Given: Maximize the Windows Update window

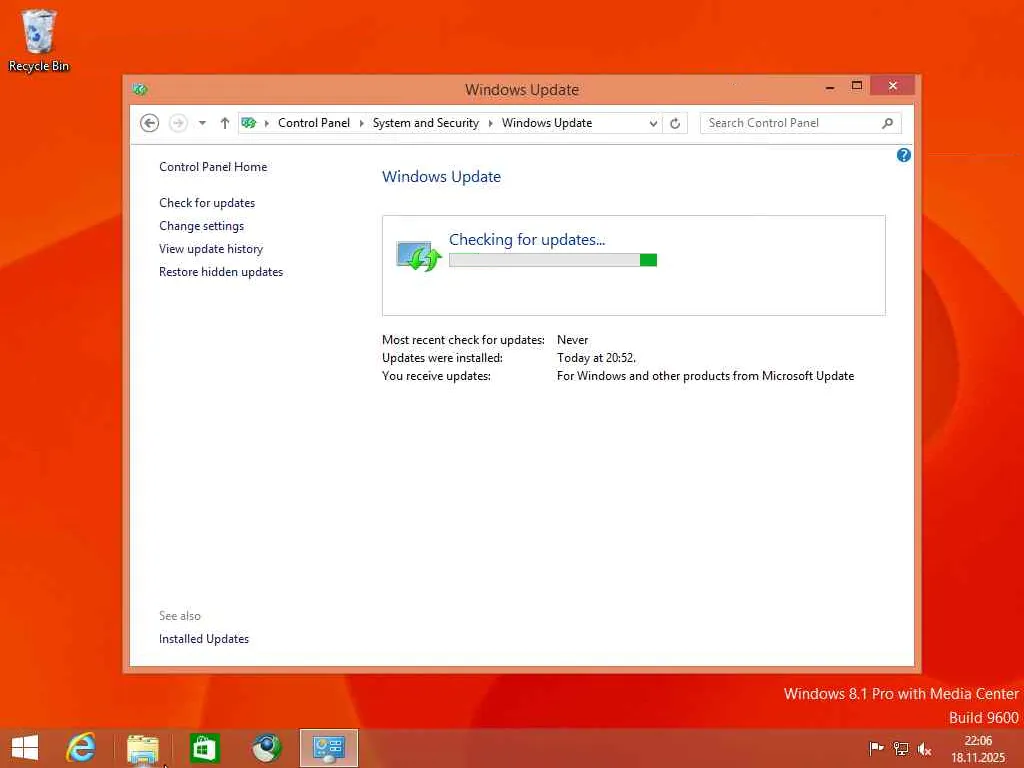Looking at the screenshot, I should [857, 86].
